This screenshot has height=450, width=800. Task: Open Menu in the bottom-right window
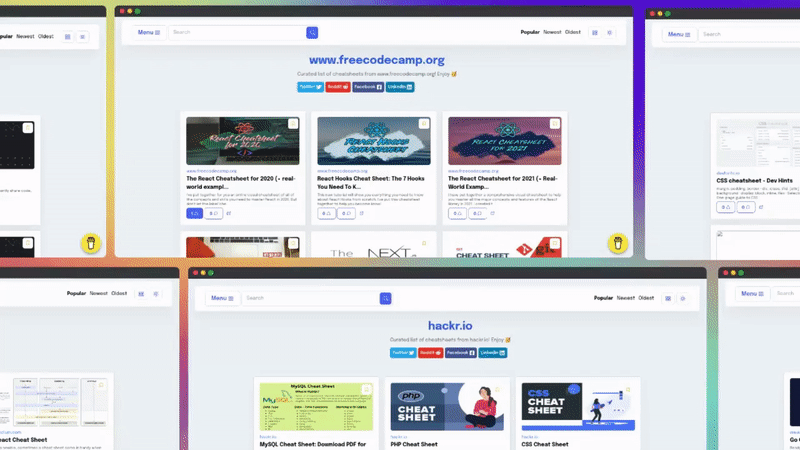click(752, 293)
